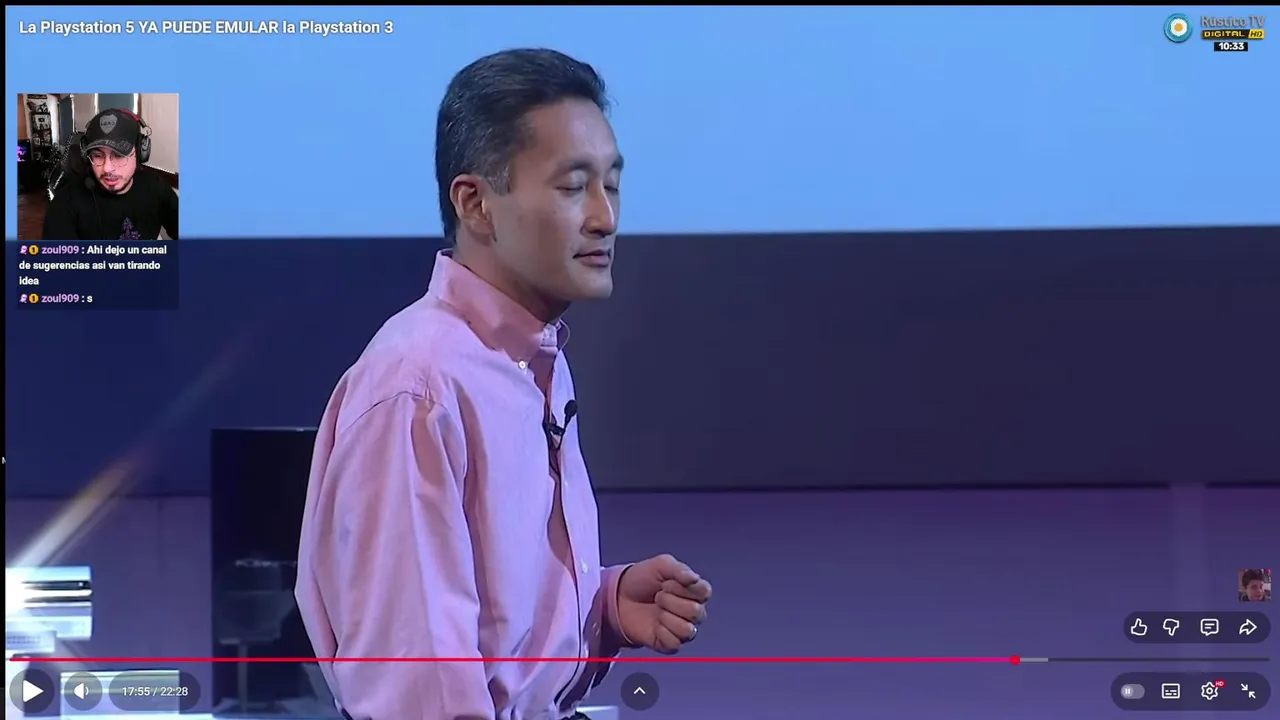
Task: Like the video with thumbs up
Action: pyautogui.click(x=1139, y=627)
